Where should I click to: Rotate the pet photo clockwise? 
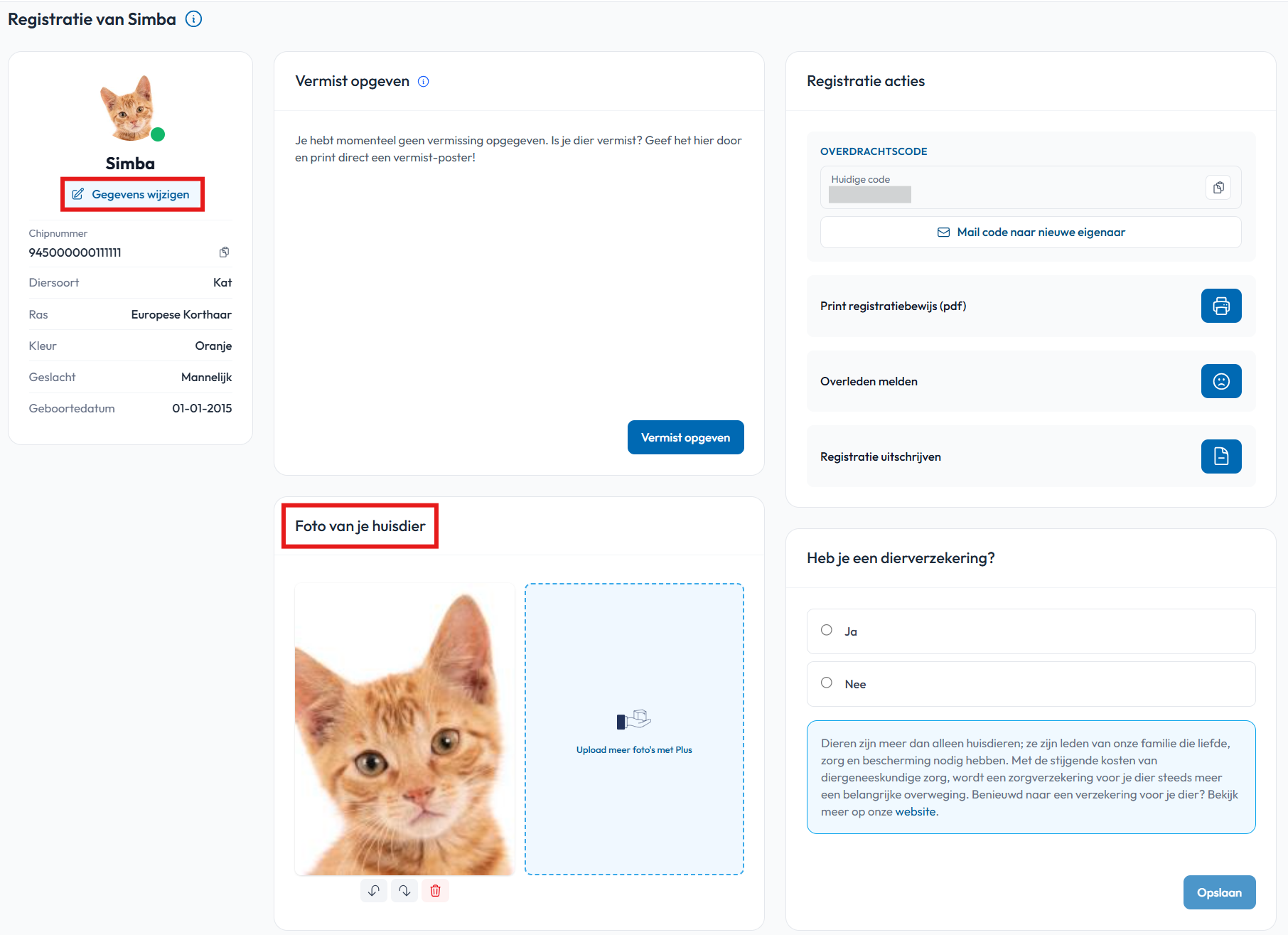click(x=404, y=890)
